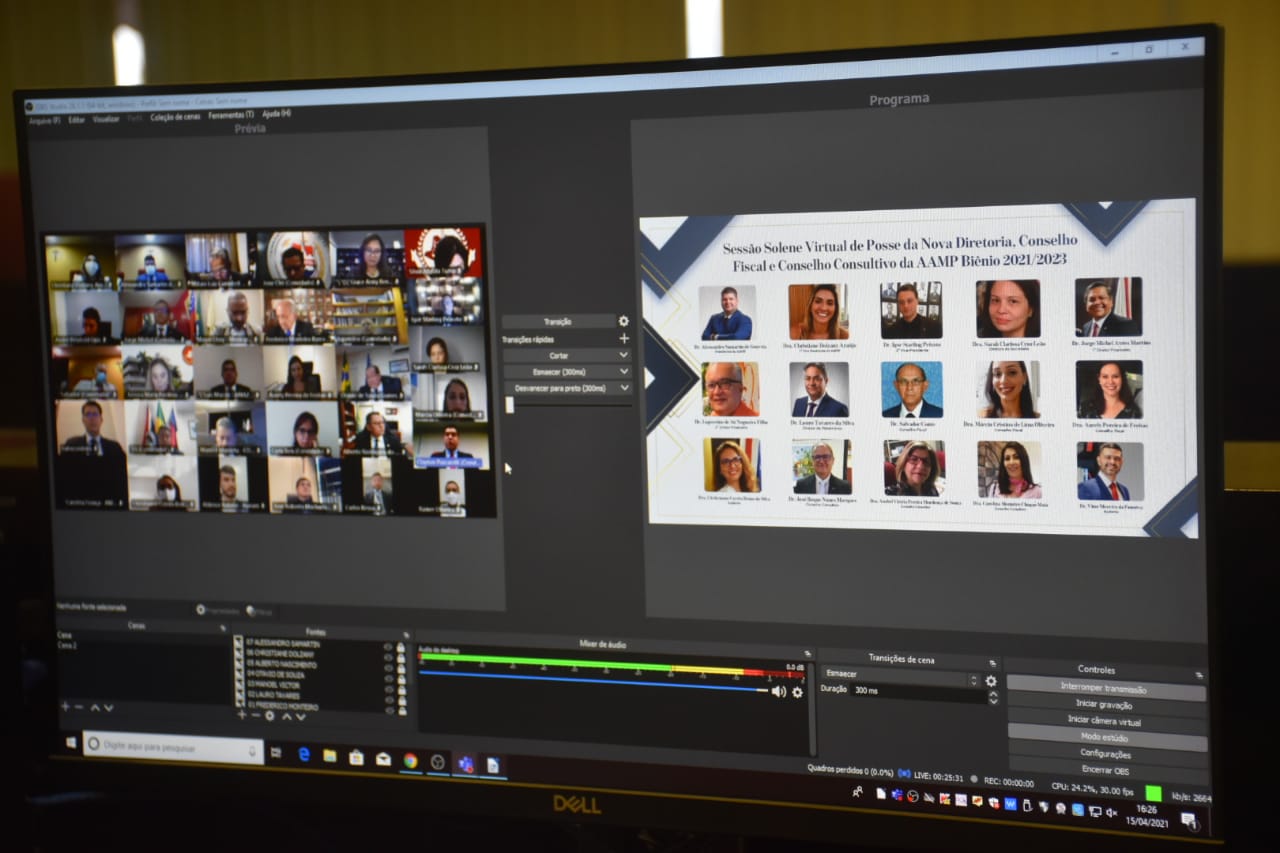The image size is (1280, 853).
Task: Toggle Modo estúdio button
Action: click(1107, 738)
